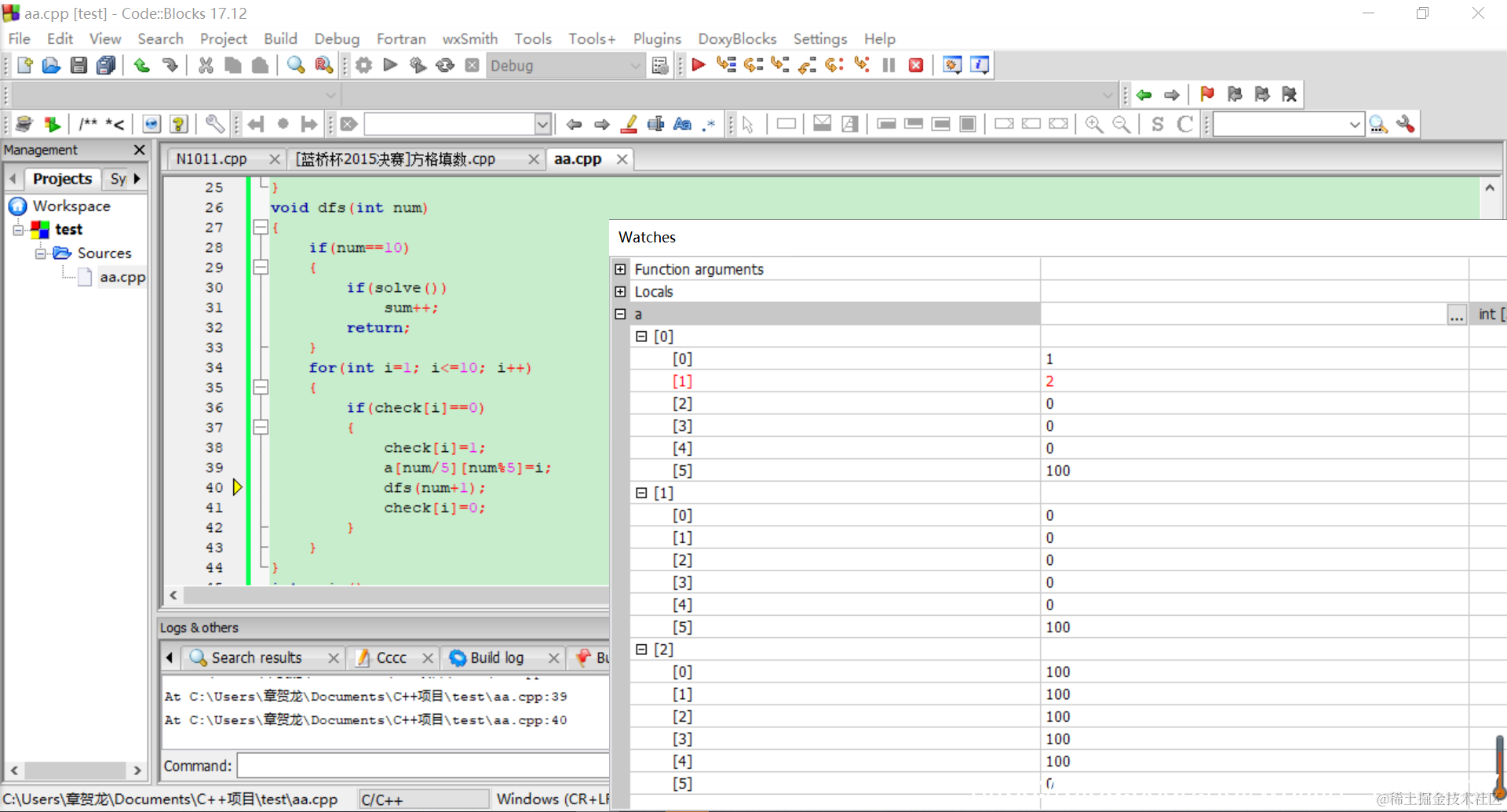Switch to the Build log tab

497,657
